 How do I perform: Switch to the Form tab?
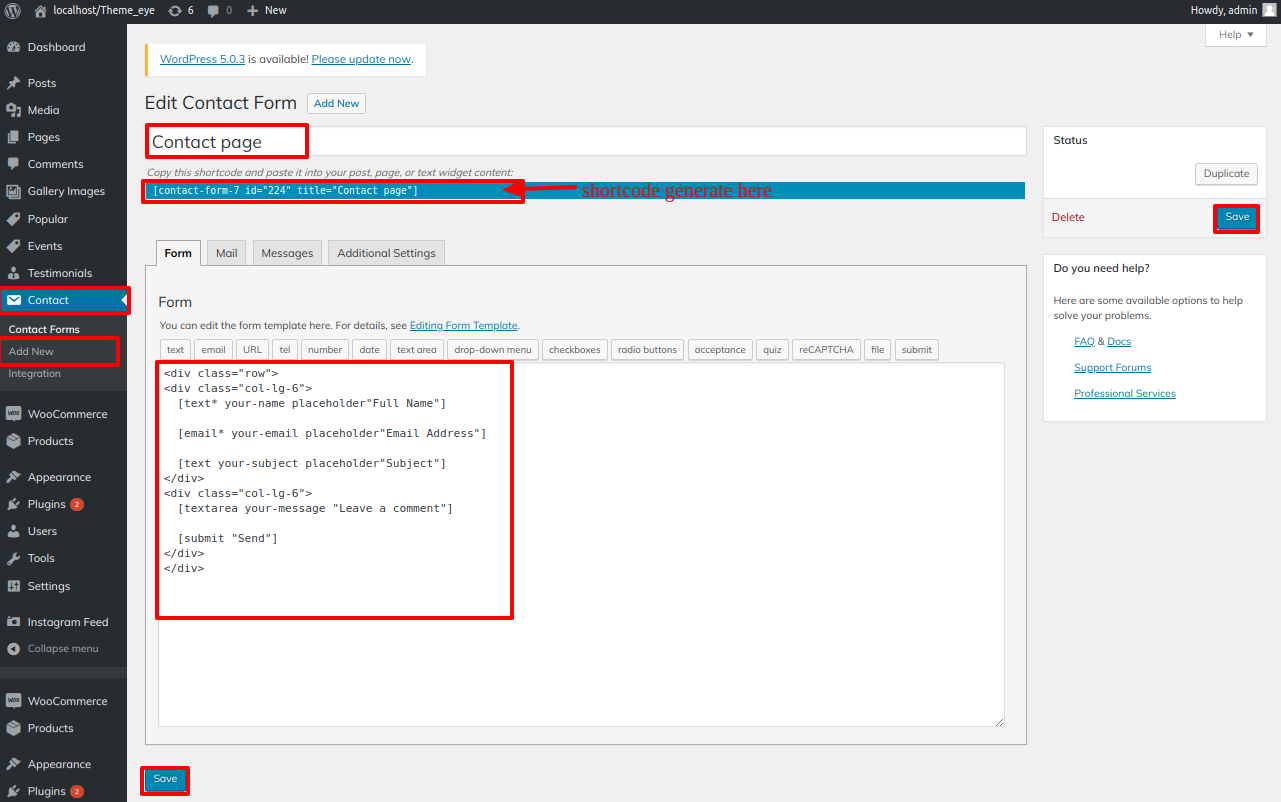point(178,253)
